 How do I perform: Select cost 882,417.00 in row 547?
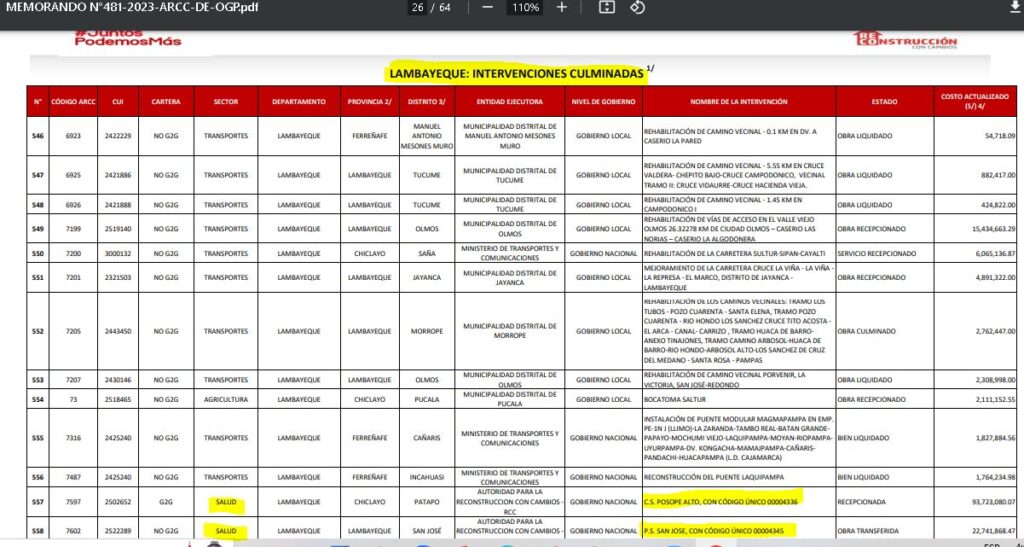pyautogui.click(x=995, y=176)
